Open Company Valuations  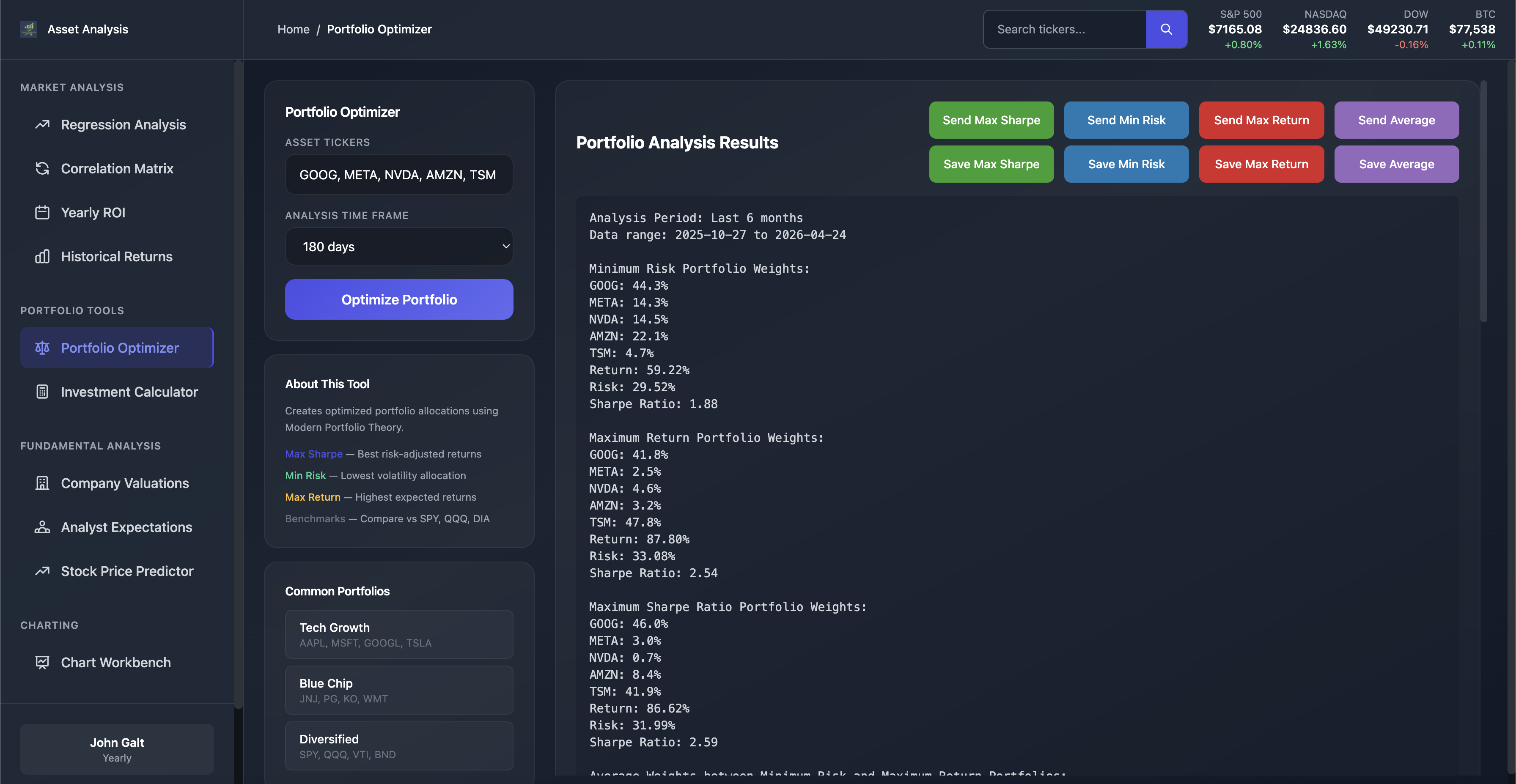tap(117, 483)
